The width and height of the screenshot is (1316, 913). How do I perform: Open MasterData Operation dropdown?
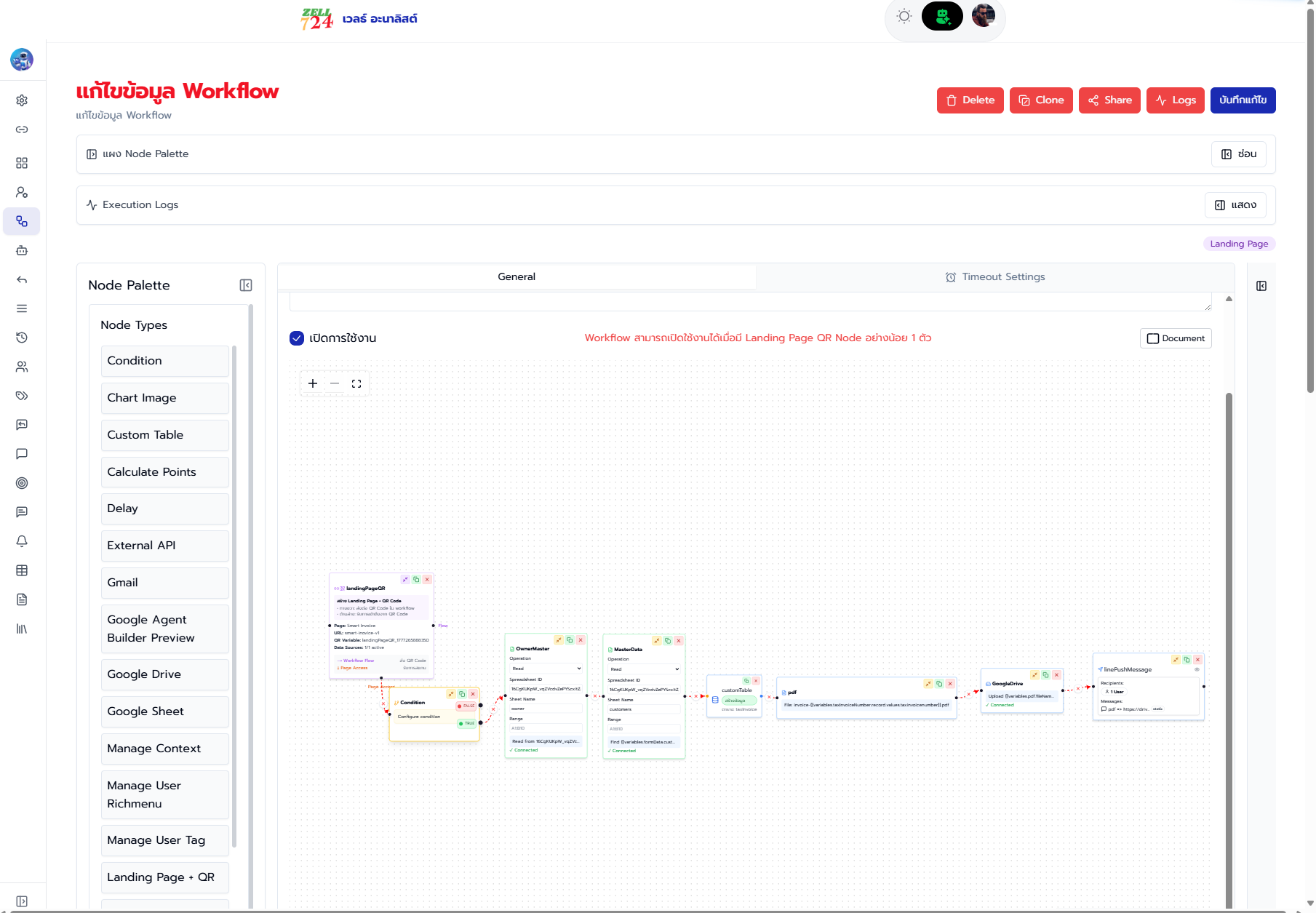click(645, 669)
